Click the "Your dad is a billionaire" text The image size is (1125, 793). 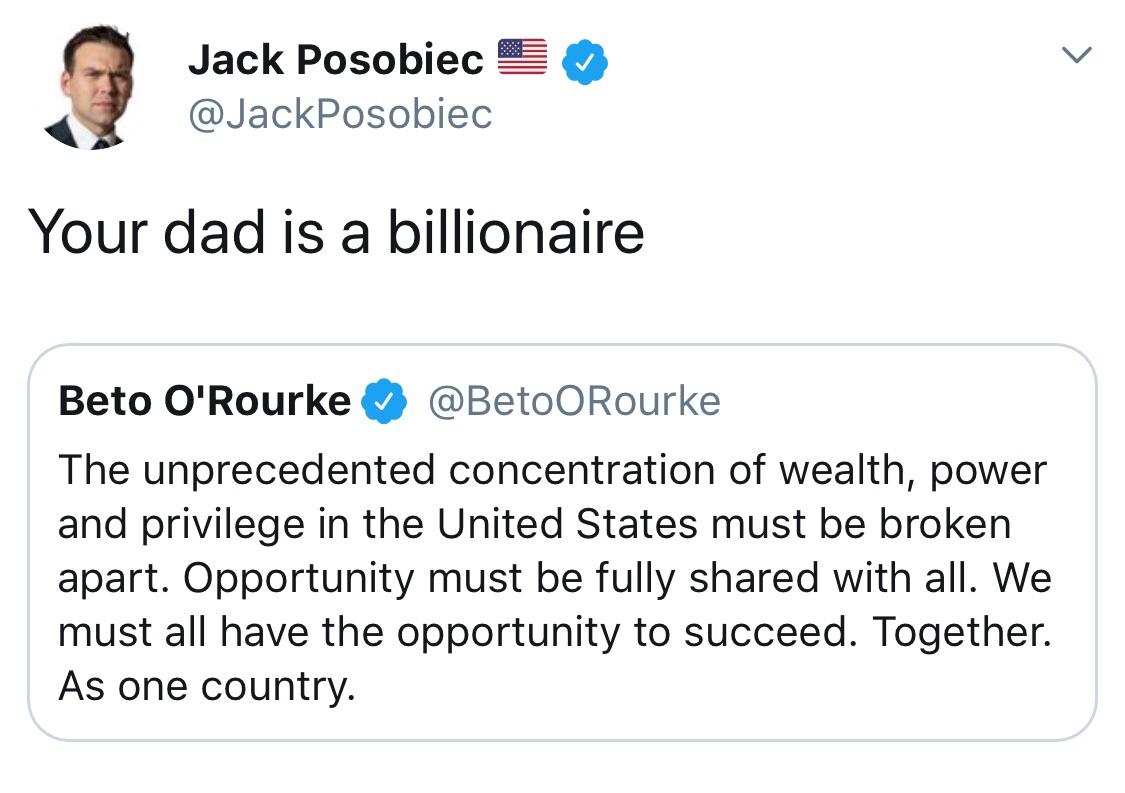click(x=336, y=232)
